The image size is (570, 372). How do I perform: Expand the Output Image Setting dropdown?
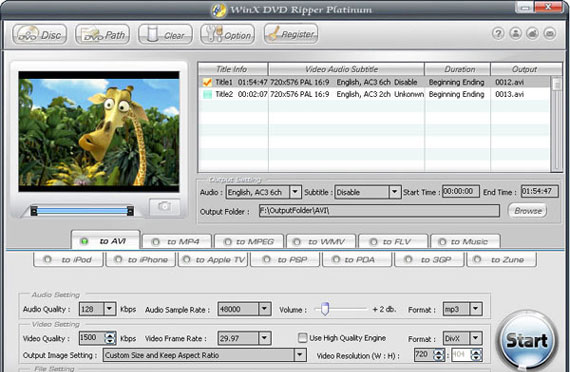tap(300, 355)
